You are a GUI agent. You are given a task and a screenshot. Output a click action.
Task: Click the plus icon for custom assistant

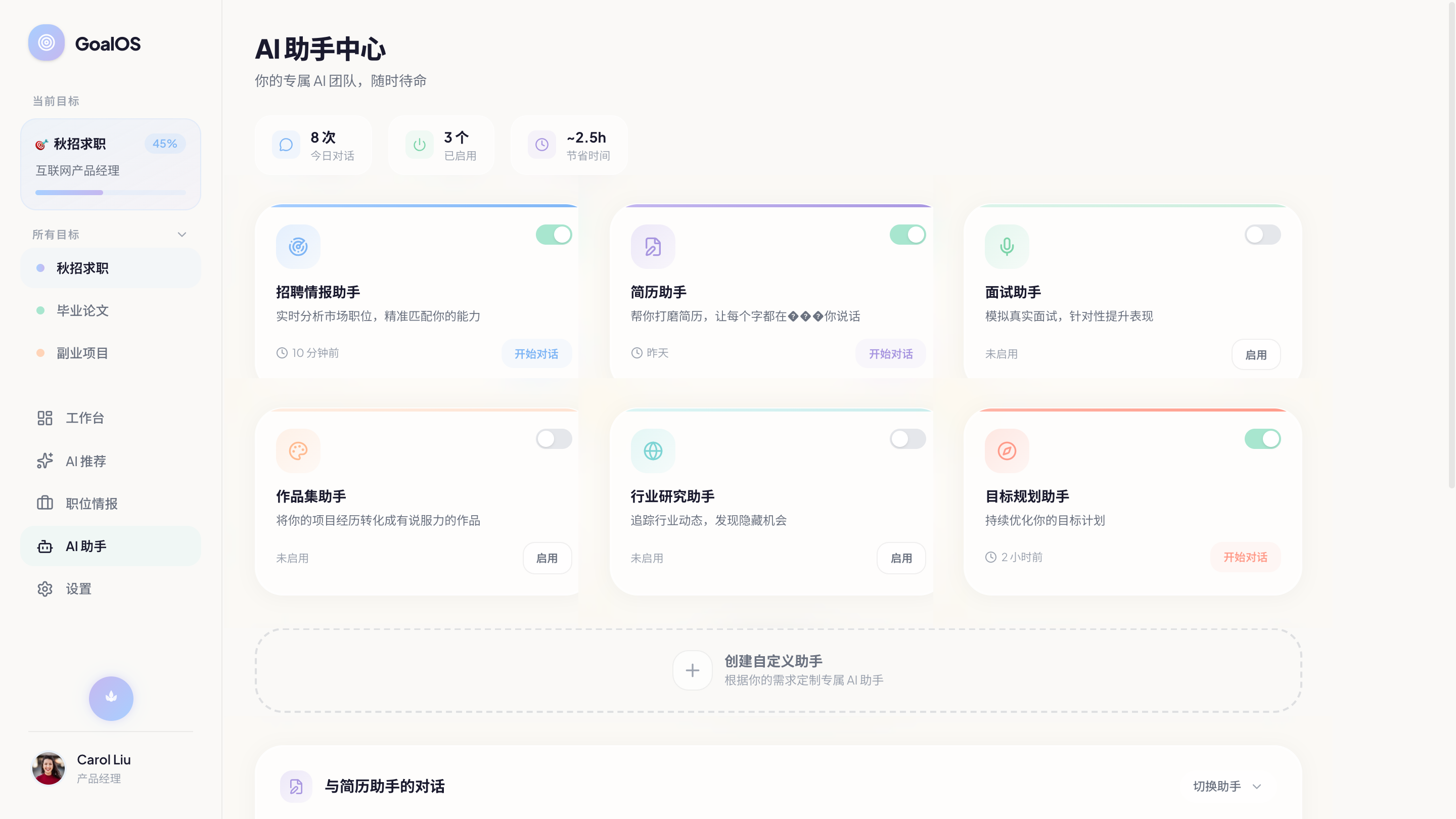692,670
